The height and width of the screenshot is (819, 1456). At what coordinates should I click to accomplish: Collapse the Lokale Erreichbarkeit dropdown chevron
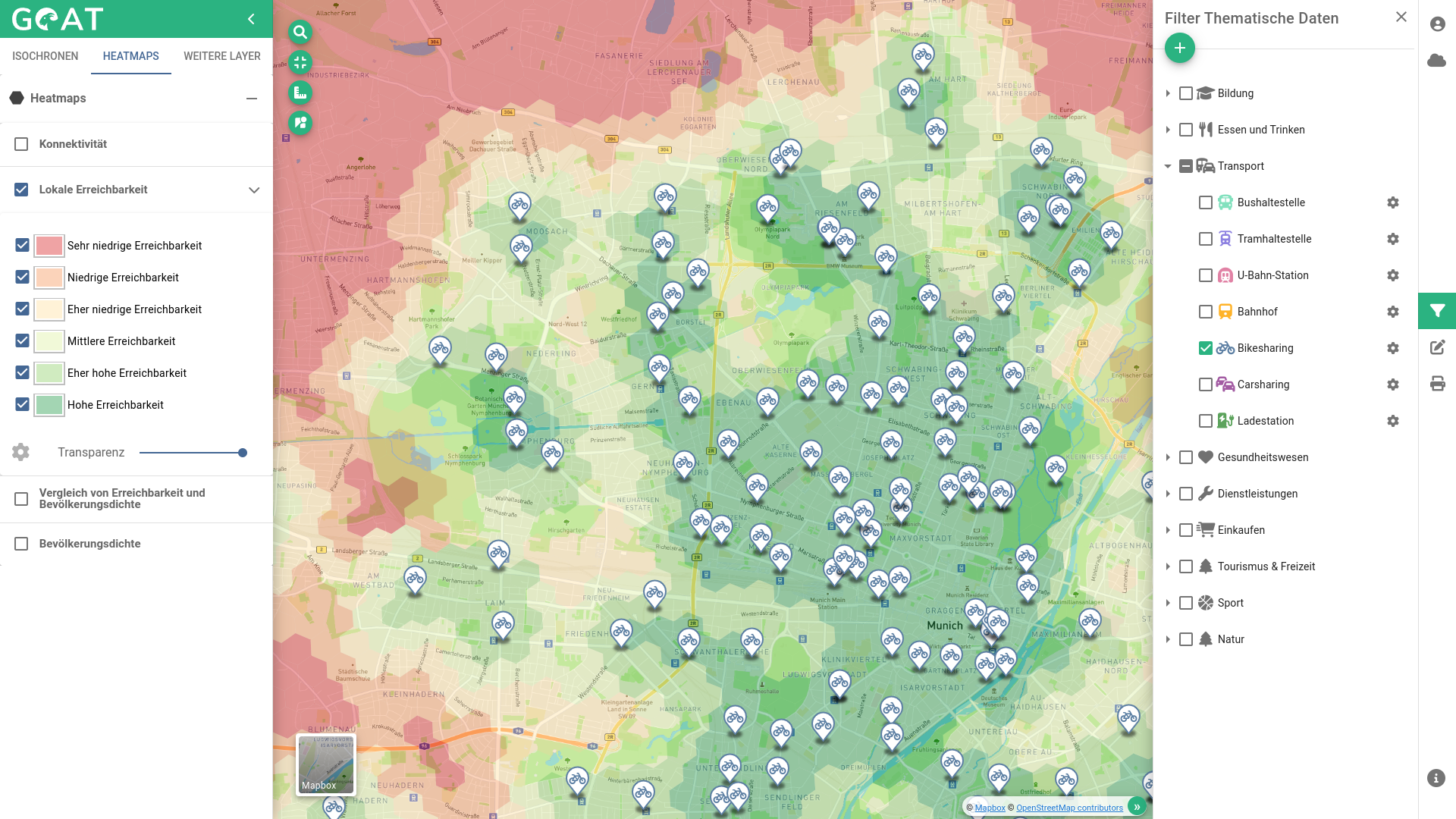click(x=254, y=190)
